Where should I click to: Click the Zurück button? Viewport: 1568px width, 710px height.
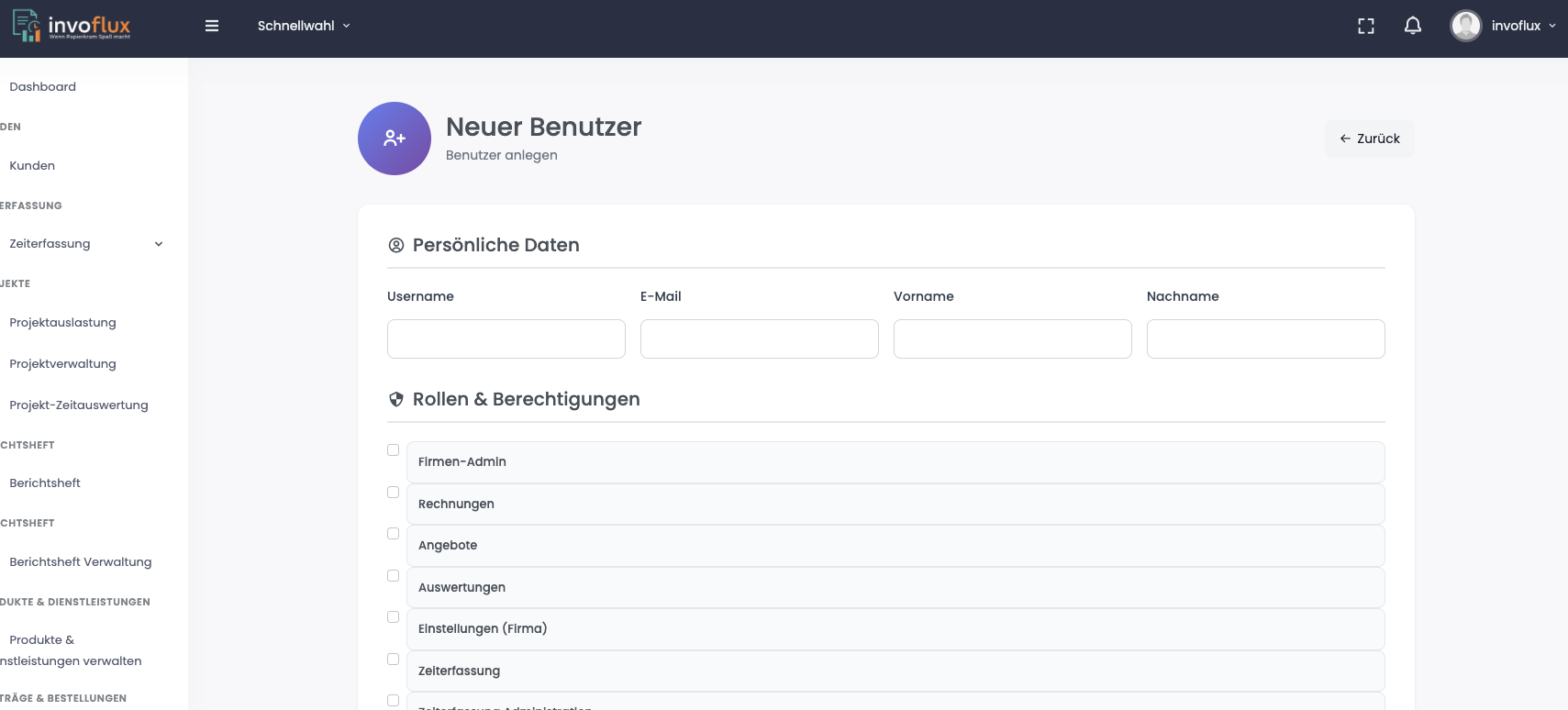1369,139
